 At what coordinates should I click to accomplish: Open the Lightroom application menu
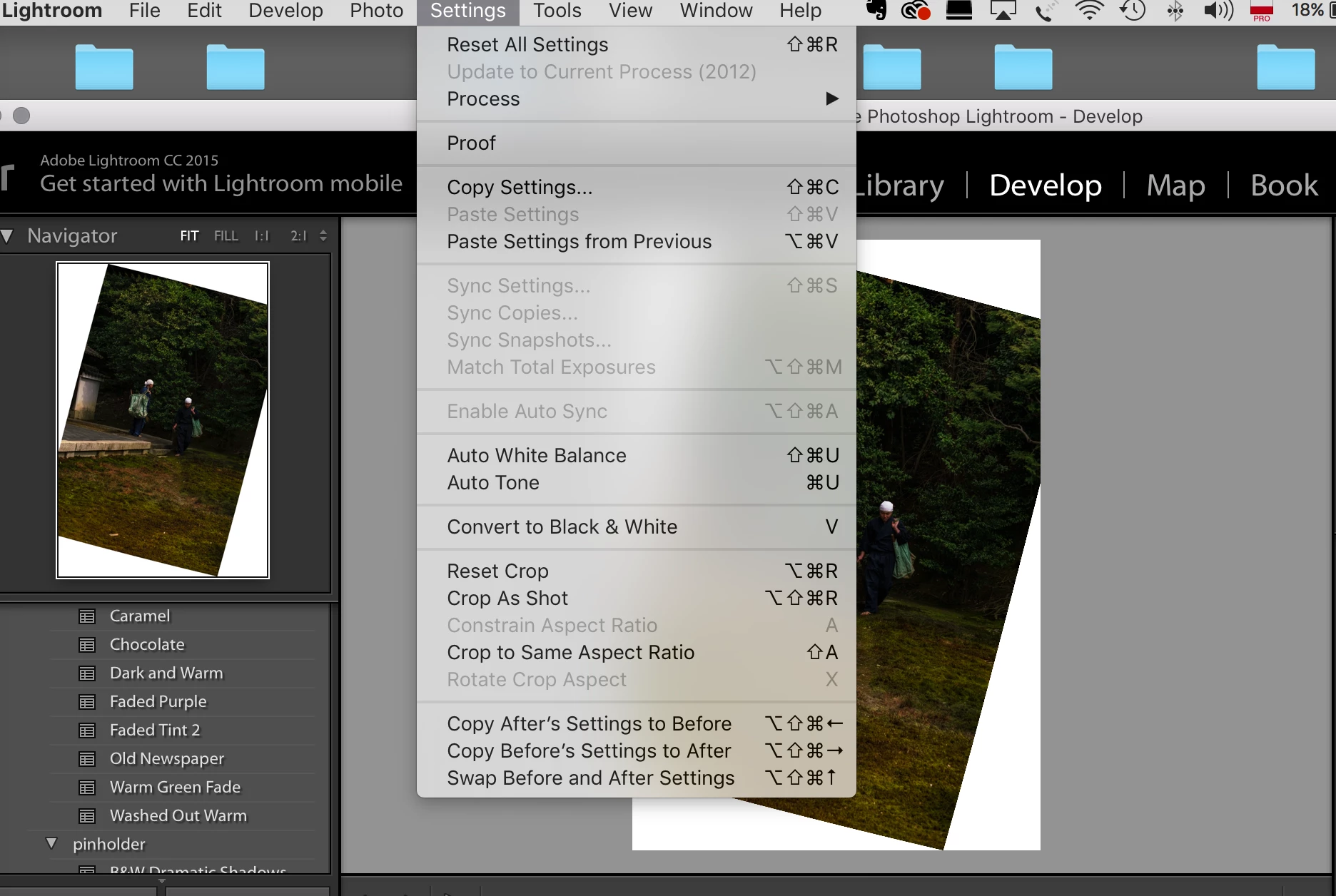[x=51, y=11]
